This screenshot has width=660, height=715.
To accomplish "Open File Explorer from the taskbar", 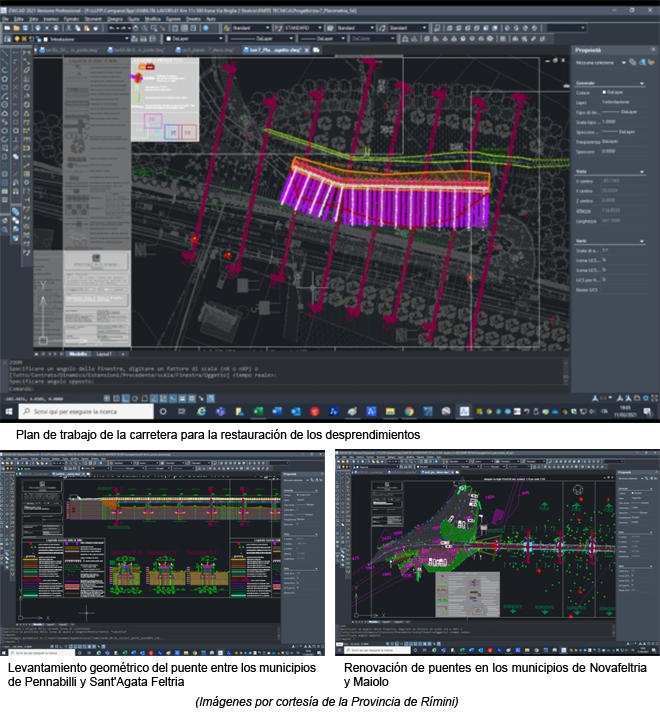I will (390, 411).
